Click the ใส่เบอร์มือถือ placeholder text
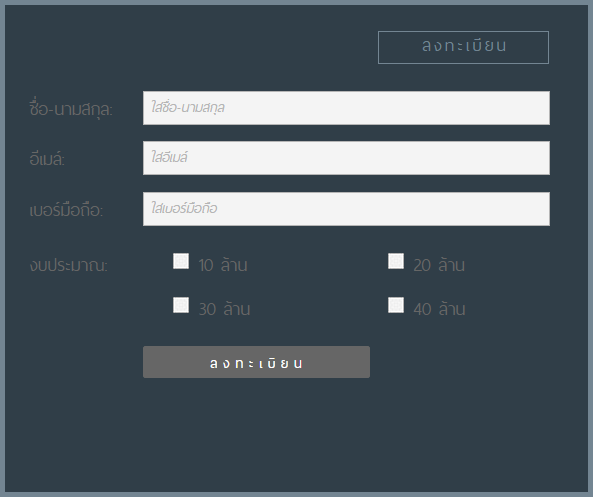The width and height of the screenshot is (593, 497). point(184,208)
